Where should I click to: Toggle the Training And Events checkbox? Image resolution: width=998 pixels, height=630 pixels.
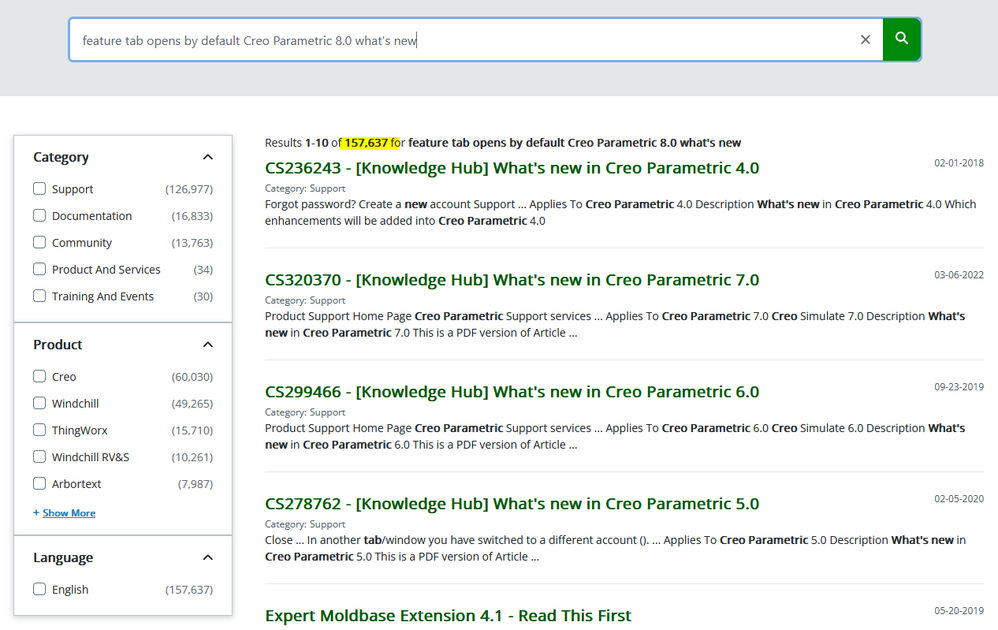[x=40, y=297]
